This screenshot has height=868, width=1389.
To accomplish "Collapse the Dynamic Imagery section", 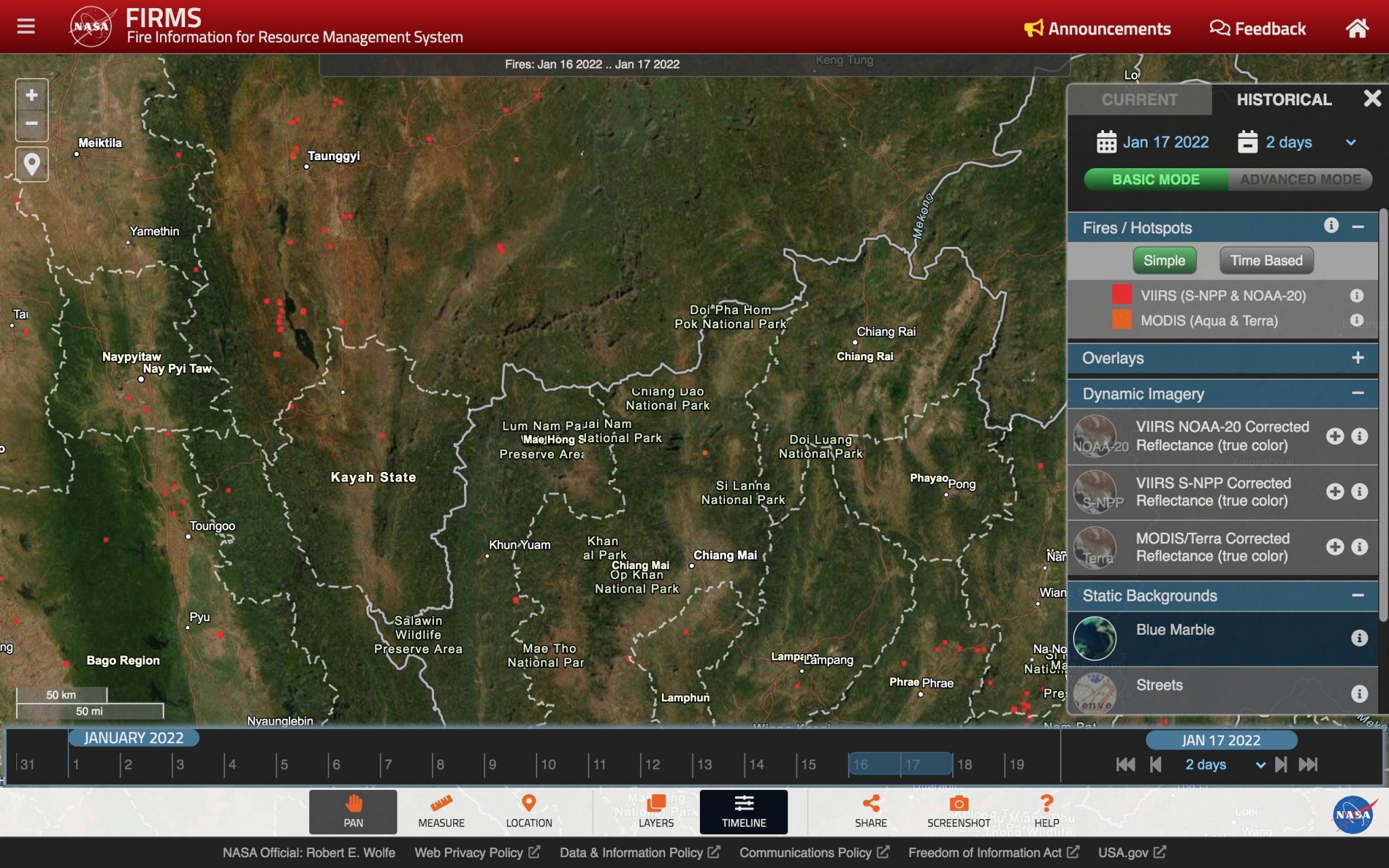I will coord(1357,393).
